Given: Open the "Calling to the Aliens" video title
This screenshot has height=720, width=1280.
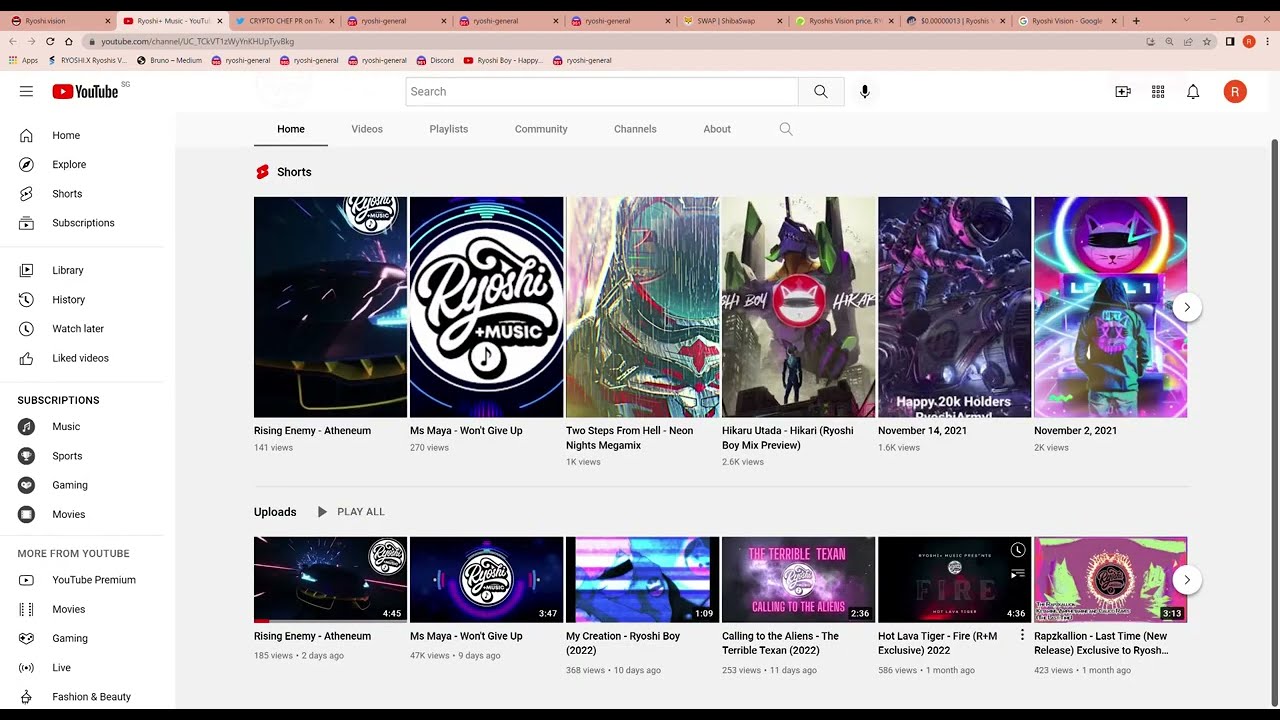Looking at the screenshot, I should [781, 643].
